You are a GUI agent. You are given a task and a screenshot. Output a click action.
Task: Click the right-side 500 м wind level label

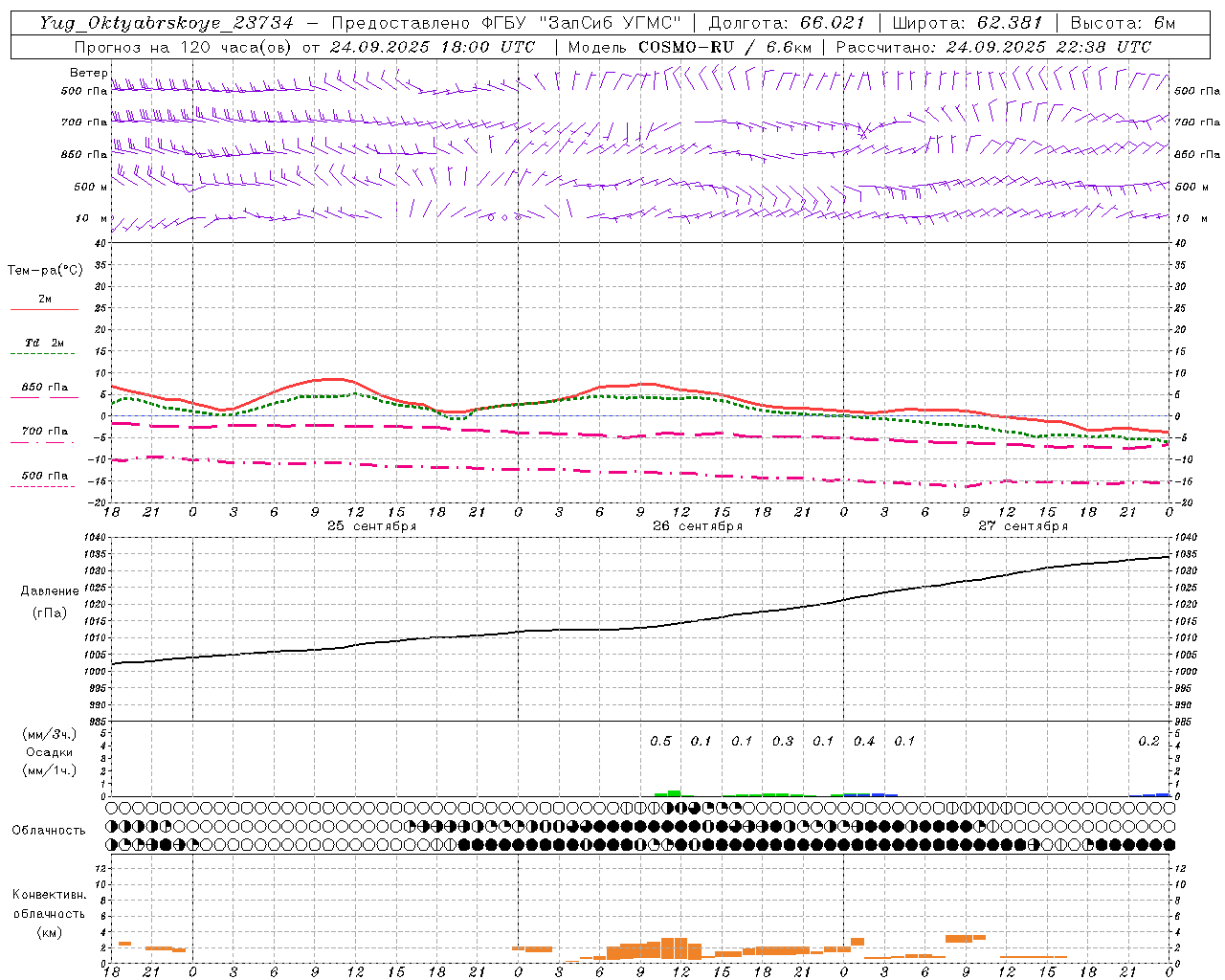coord(1192,187)
